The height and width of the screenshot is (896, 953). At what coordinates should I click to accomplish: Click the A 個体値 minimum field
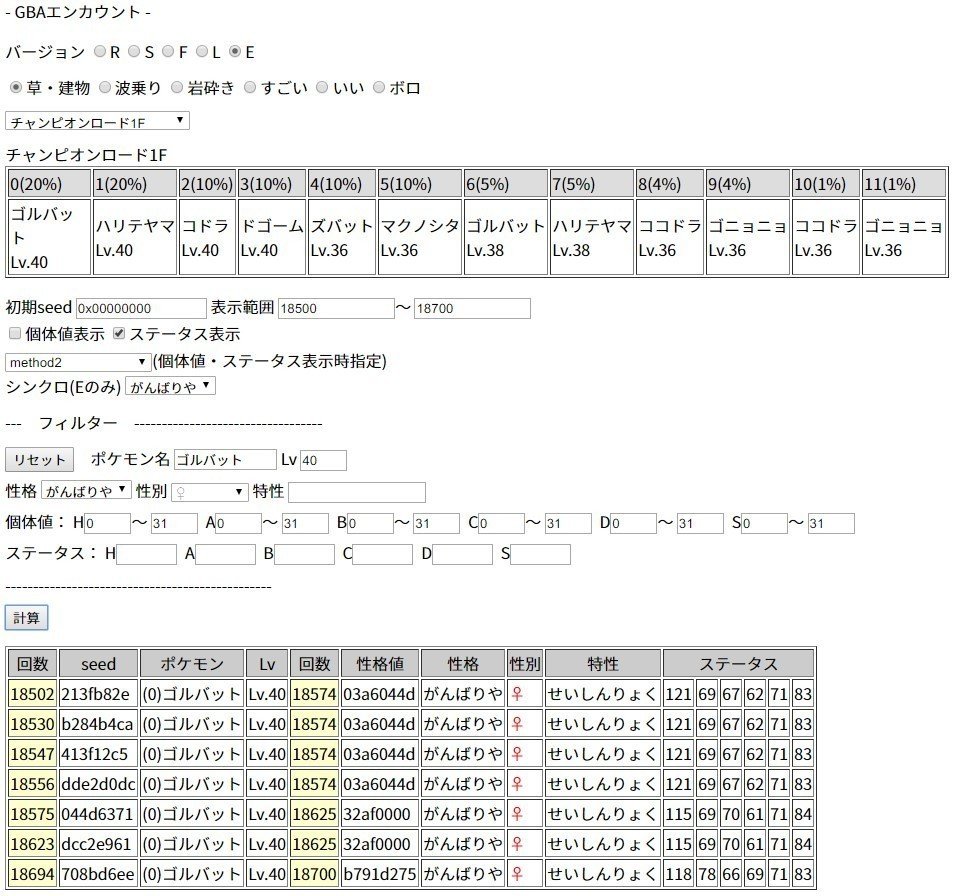239,523
